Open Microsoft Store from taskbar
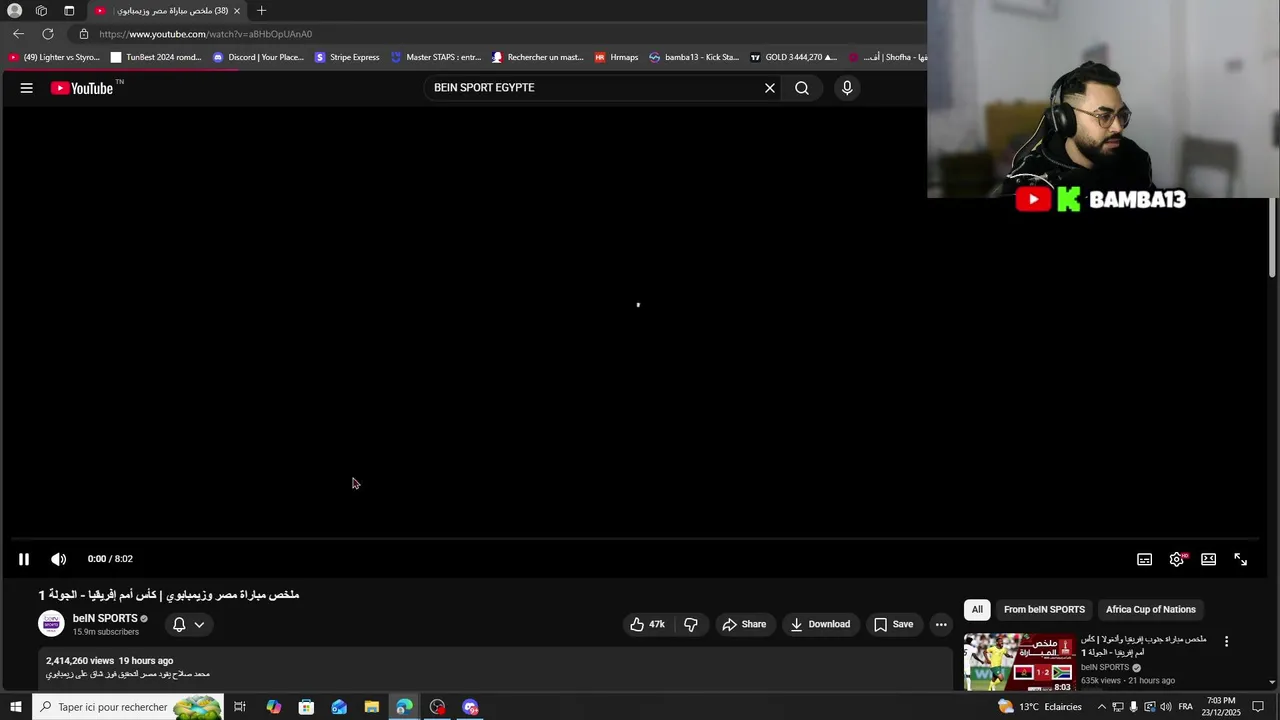This screenshot has height=720, width=1280. (306, 707)
